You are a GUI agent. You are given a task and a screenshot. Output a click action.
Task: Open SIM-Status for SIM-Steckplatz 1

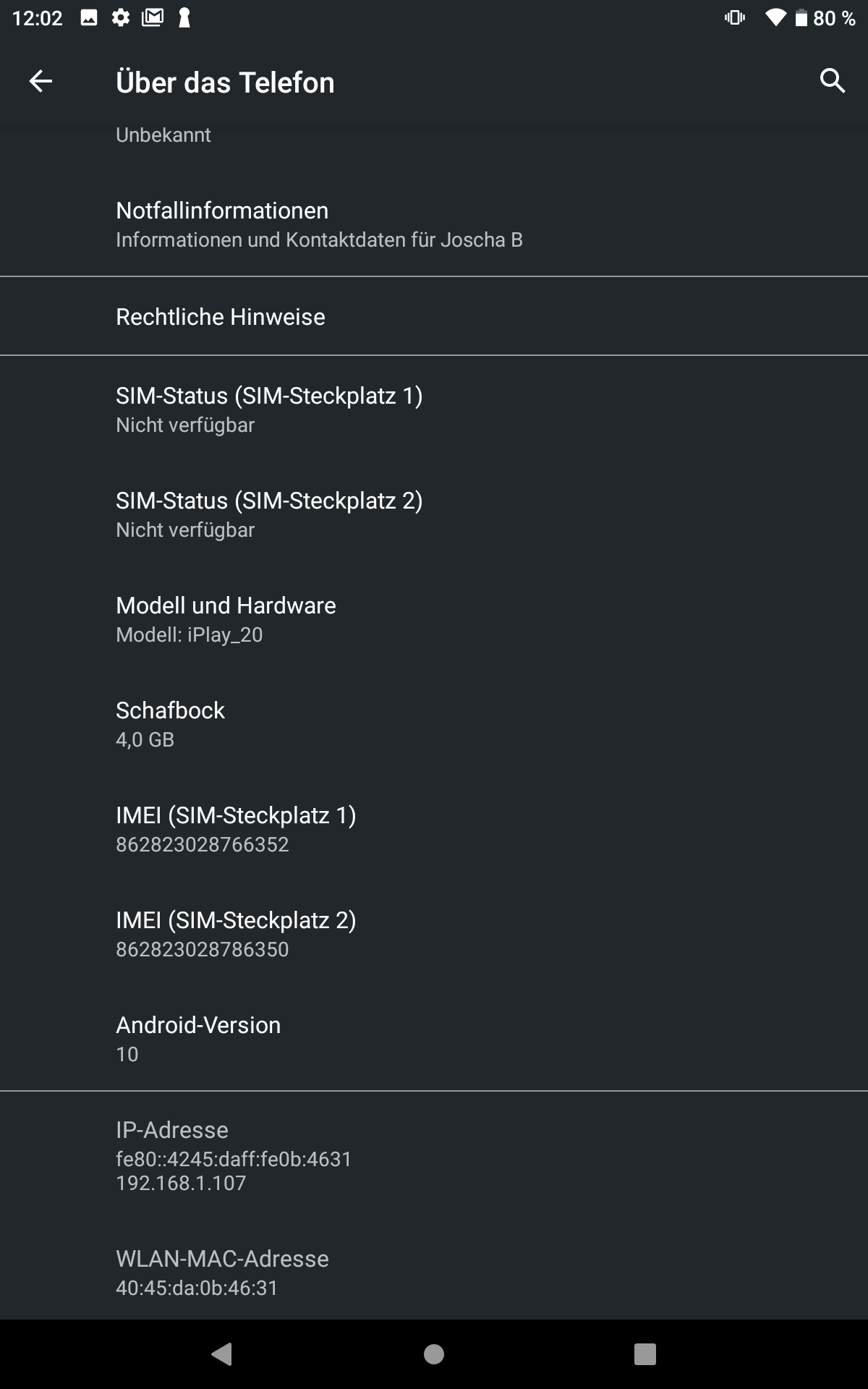pyautogui.click(x=434, y=409)
